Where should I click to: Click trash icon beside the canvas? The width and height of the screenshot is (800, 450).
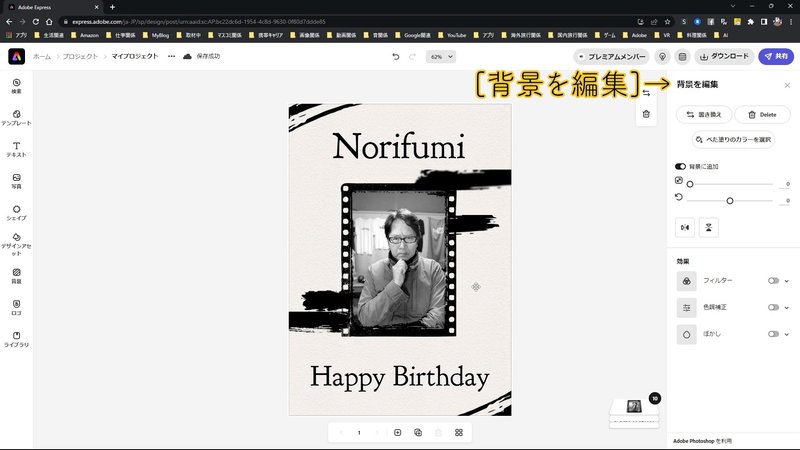coord(646,114)
